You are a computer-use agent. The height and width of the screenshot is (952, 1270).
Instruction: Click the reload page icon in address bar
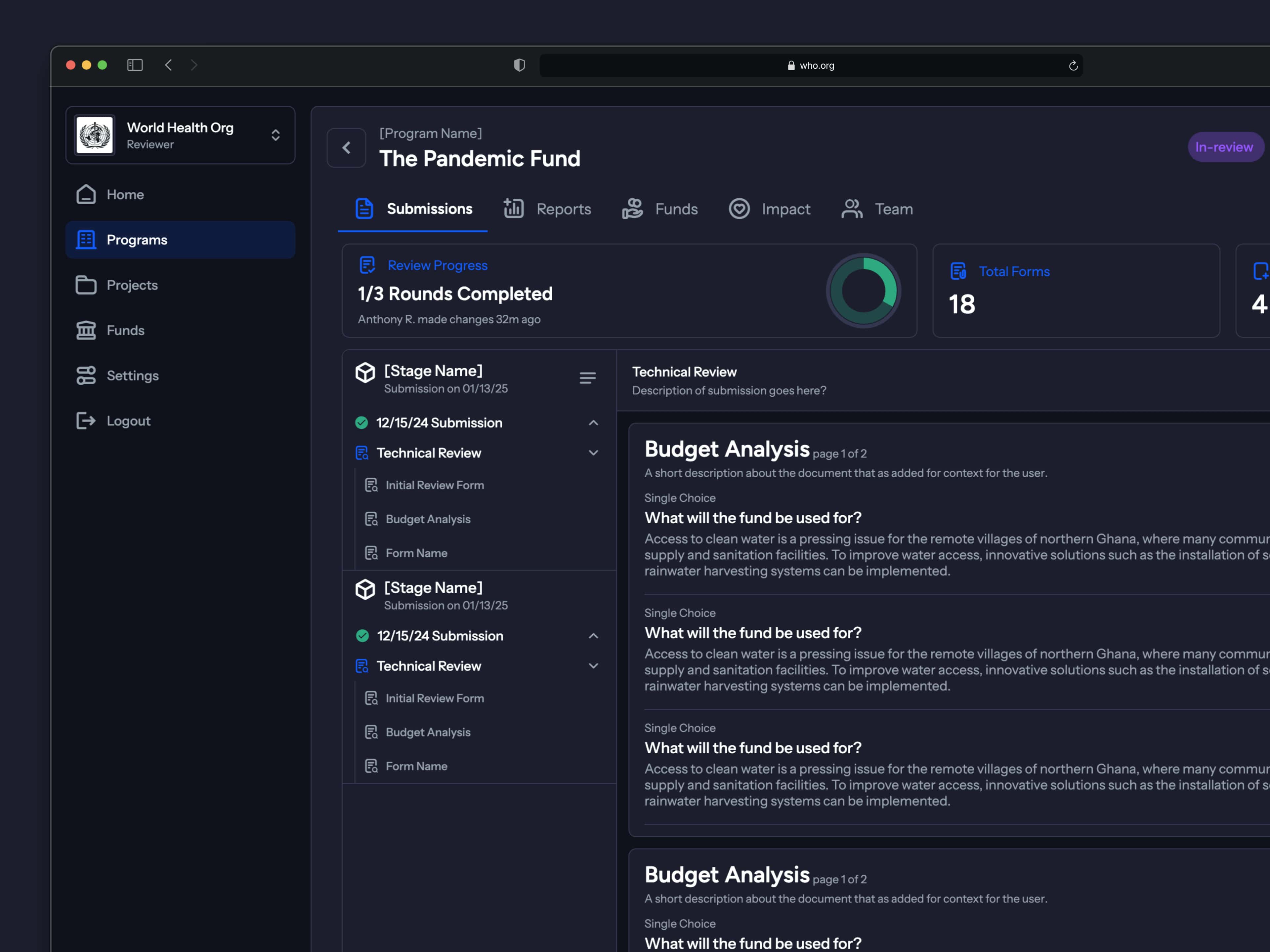point(1073,66)
